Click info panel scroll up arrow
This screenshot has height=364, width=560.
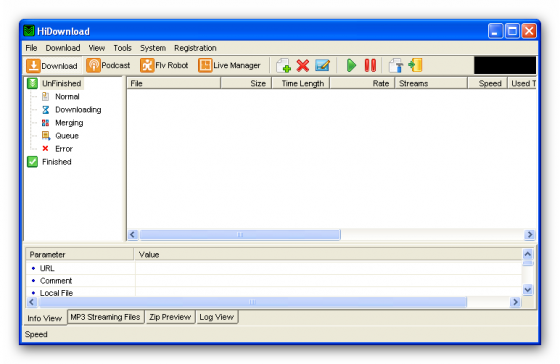(x=528, y=254)
